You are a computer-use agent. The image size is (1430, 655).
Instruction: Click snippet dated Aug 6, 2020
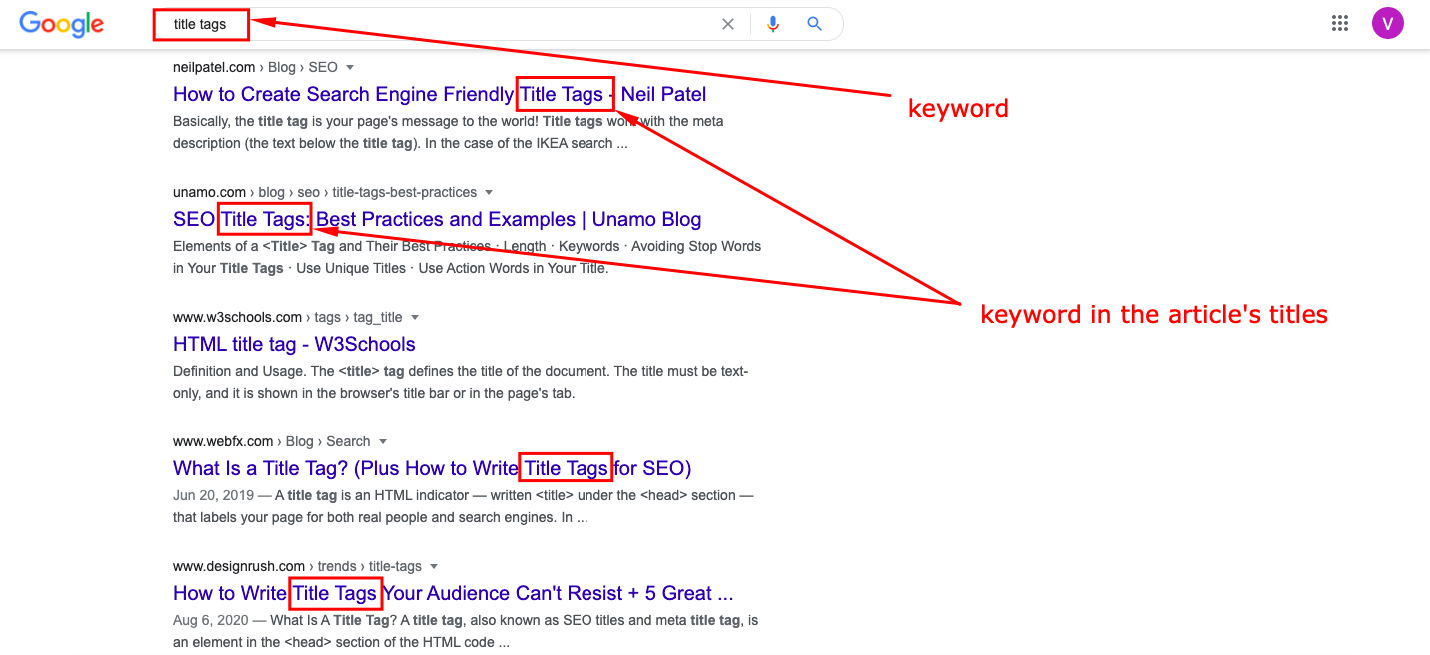click(465, 631)
